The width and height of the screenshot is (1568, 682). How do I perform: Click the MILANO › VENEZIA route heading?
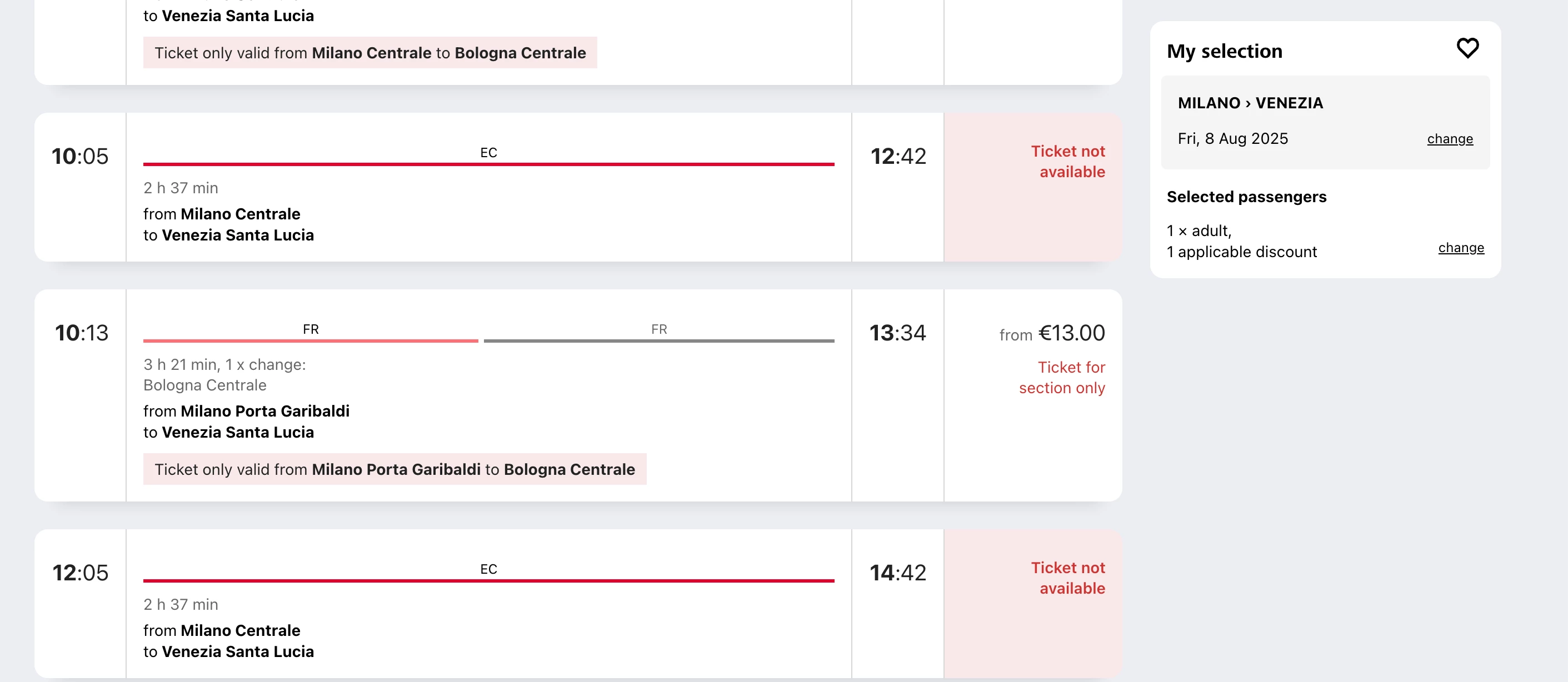coord(1250,103)
